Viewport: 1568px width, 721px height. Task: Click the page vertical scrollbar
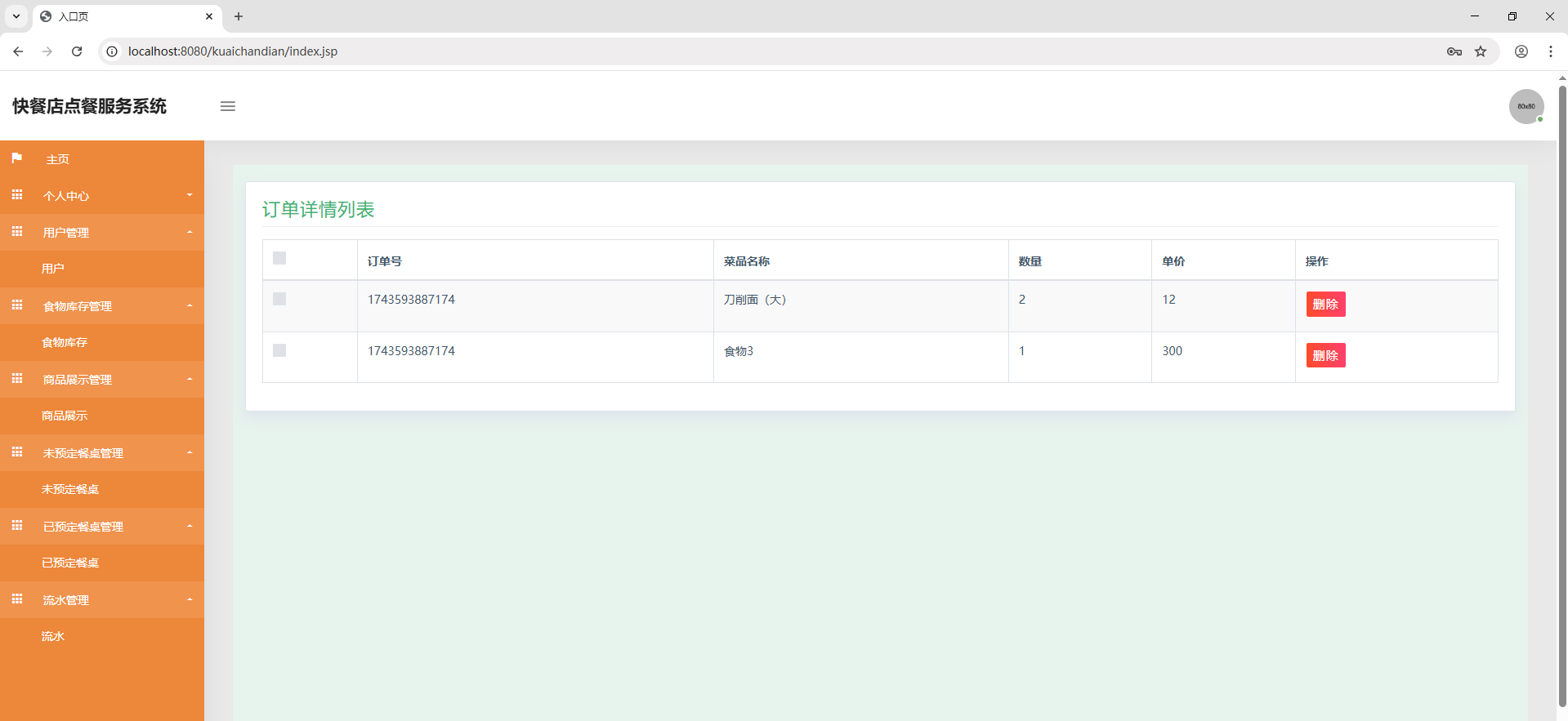pos(1562,396)
